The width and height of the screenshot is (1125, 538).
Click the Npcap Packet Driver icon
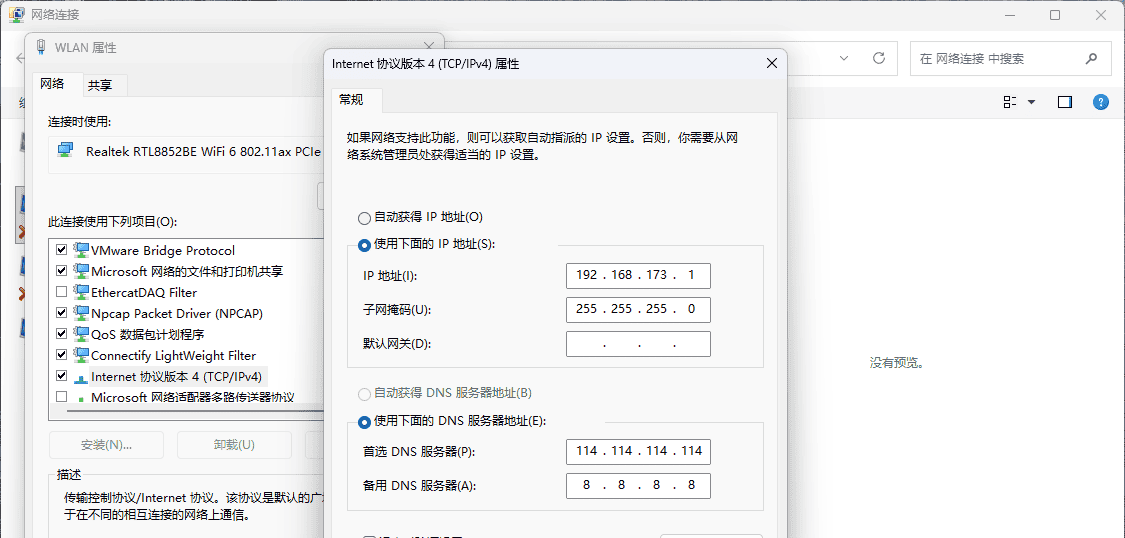[x=82, y=313]
